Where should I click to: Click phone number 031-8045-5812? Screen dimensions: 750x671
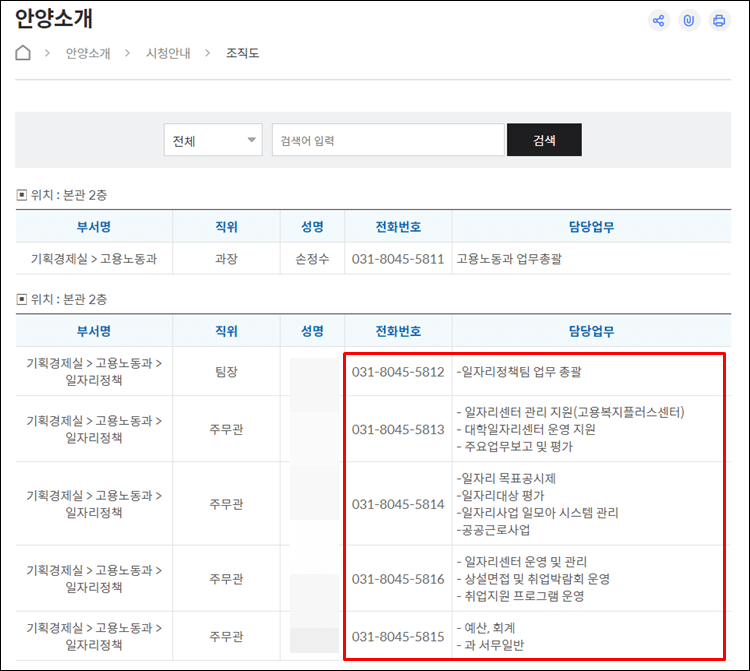398,372
